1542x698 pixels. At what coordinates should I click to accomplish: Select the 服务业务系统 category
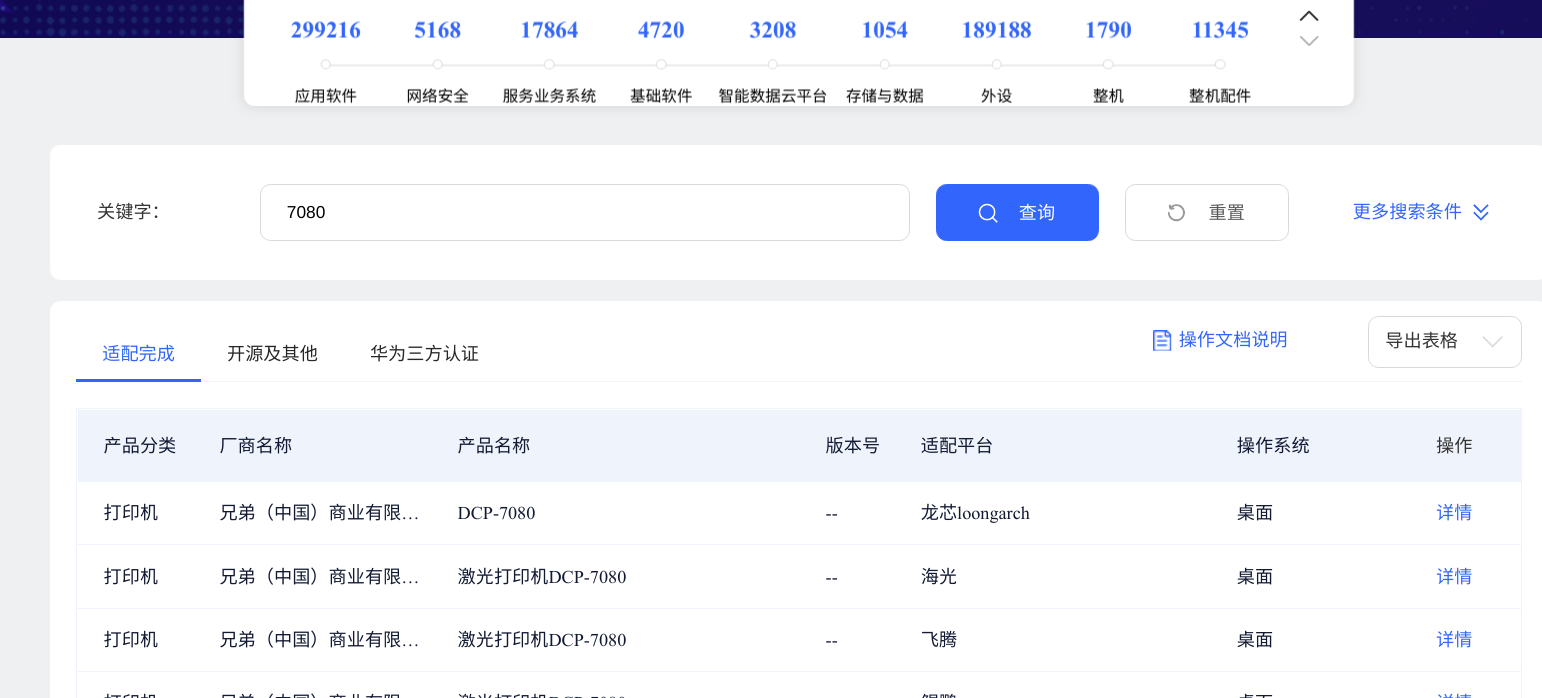pyautogui.click(x=549, y=96)
